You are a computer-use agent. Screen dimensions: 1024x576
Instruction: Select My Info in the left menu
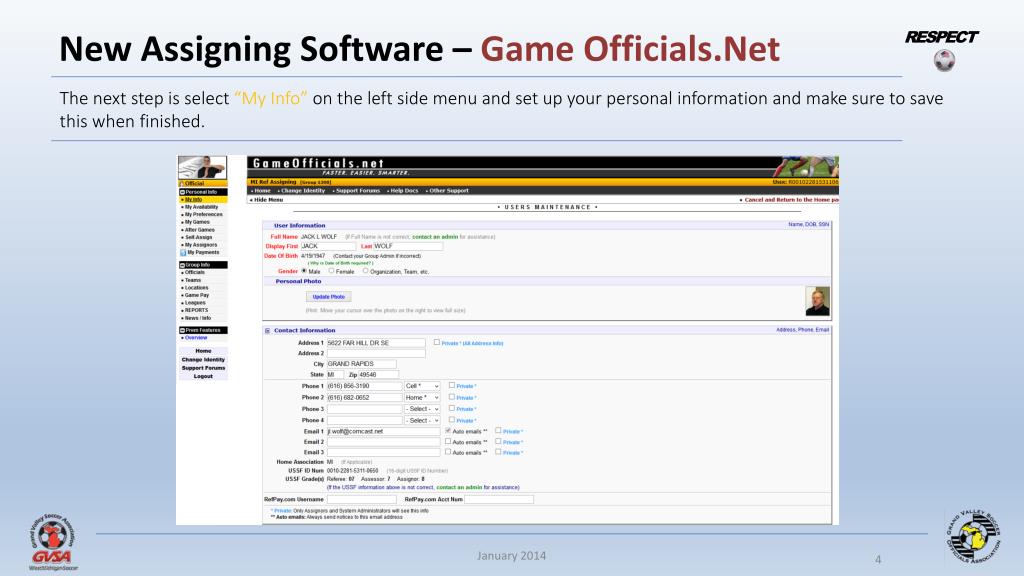193,199
